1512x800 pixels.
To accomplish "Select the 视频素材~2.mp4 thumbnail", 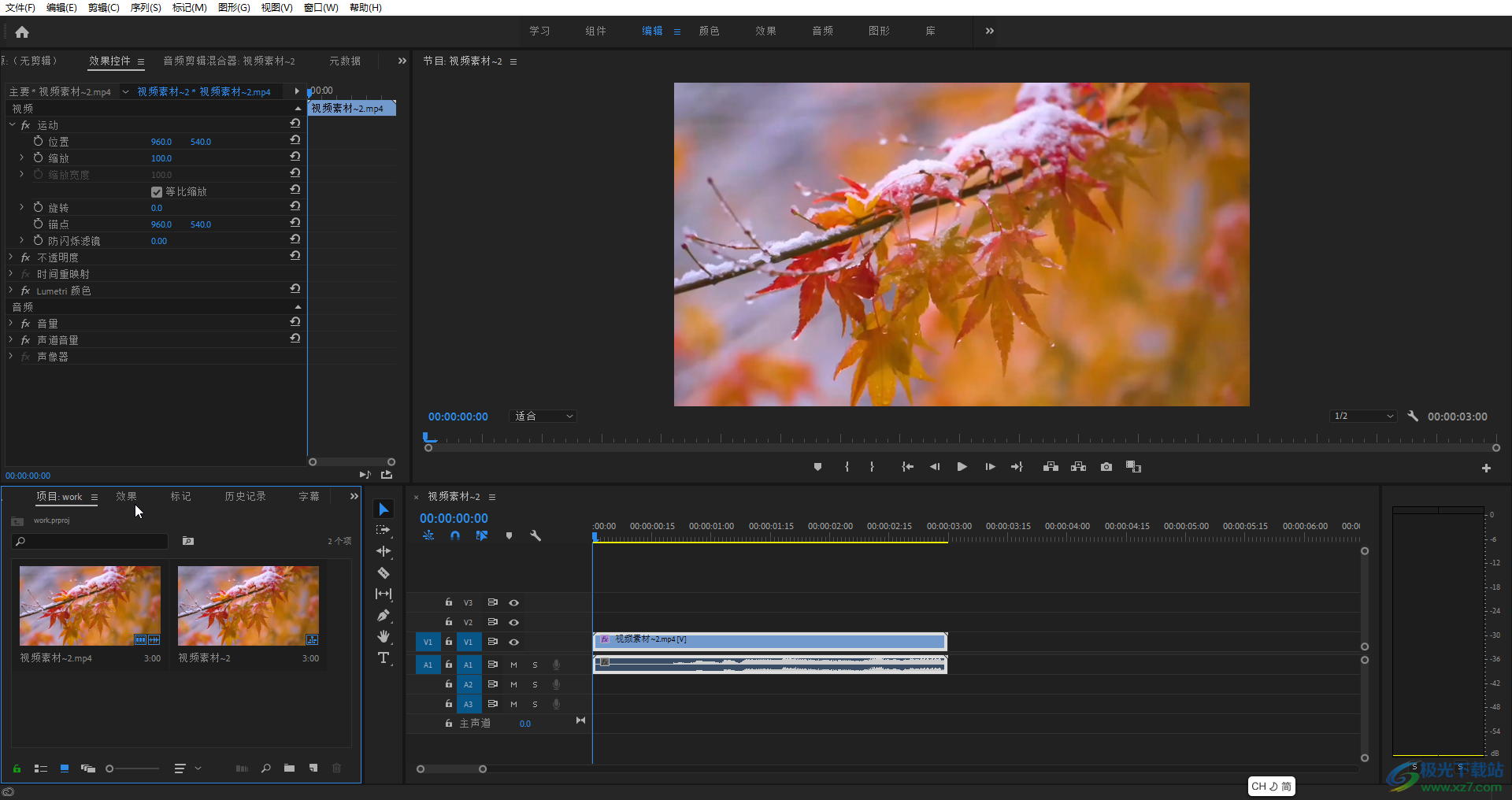I will [x=90, y=606].
